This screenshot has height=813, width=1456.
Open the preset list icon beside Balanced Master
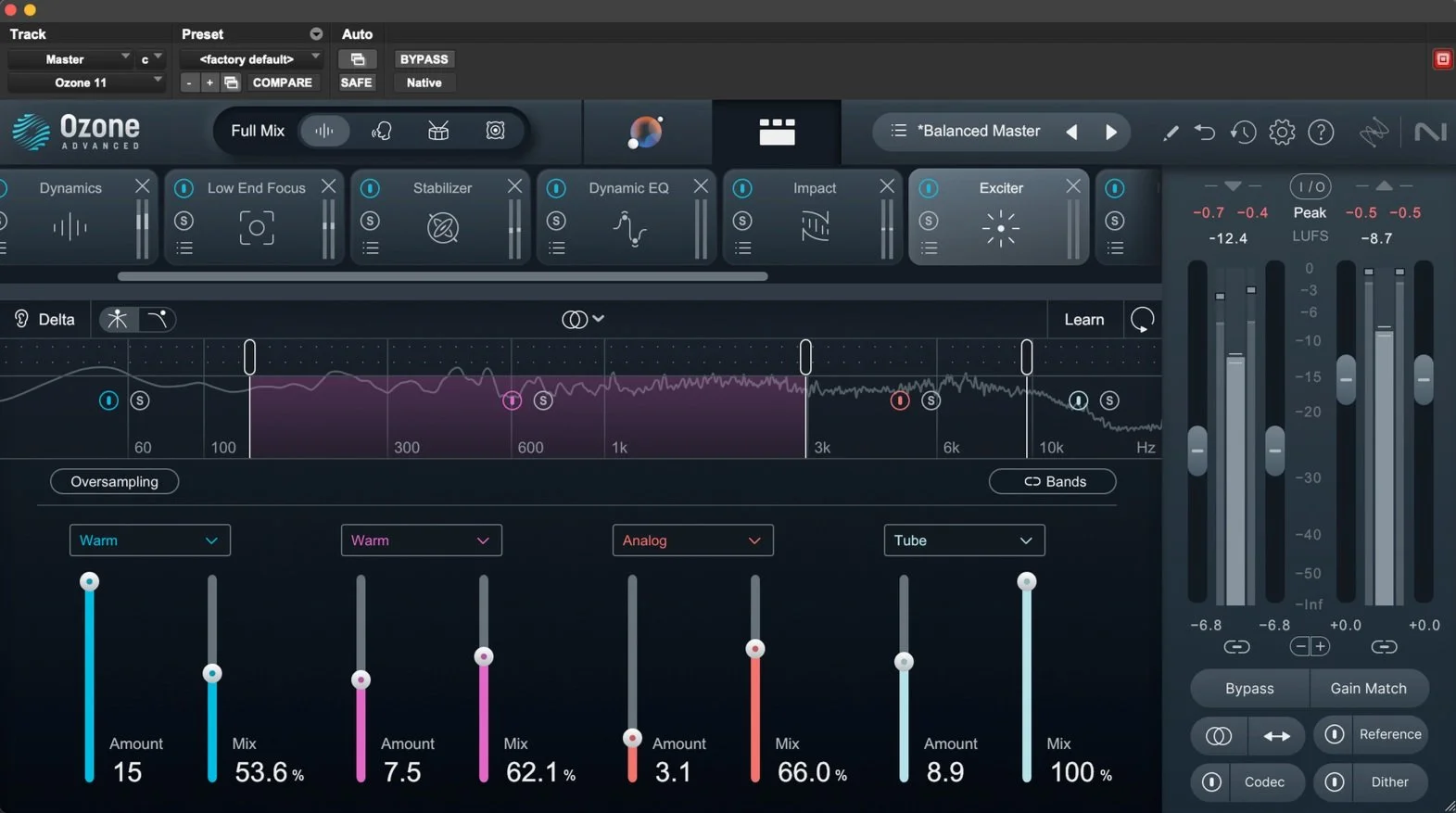(x=898, y=131)
